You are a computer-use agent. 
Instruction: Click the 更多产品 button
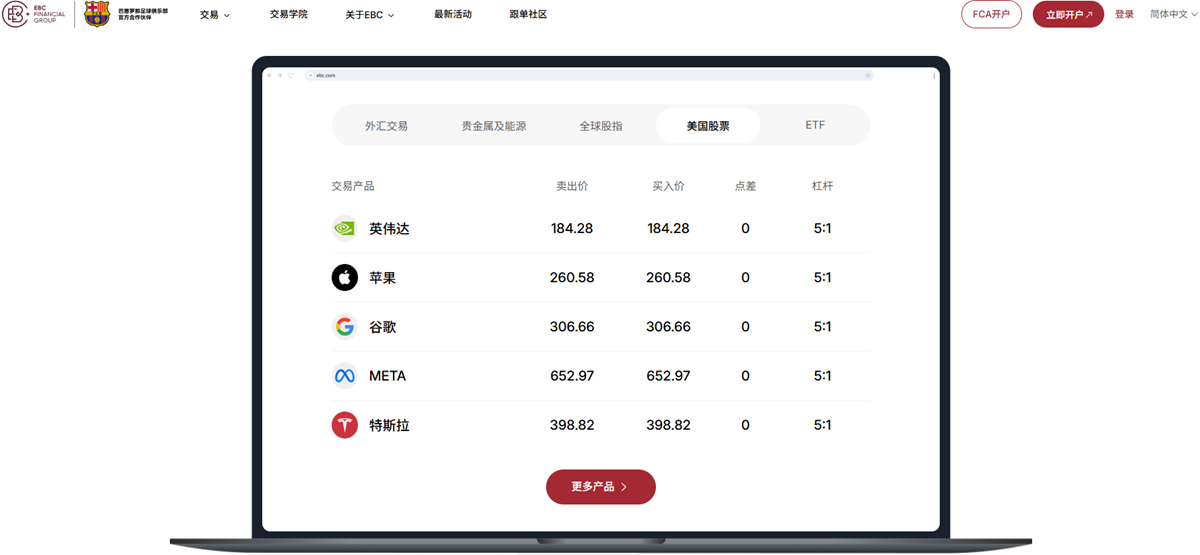click(x=601, y=487)
